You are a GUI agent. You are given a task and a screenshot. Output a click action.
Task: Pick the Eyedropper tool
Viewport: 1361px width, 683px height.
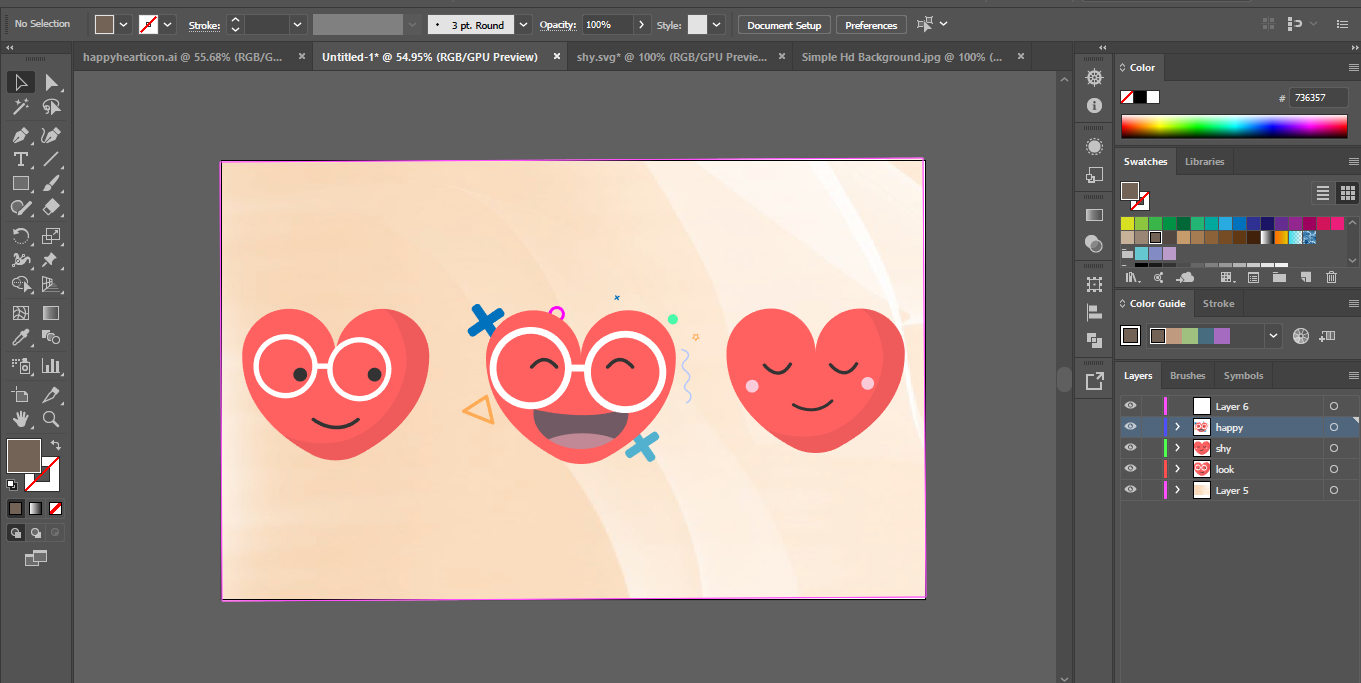coord(20,337)
